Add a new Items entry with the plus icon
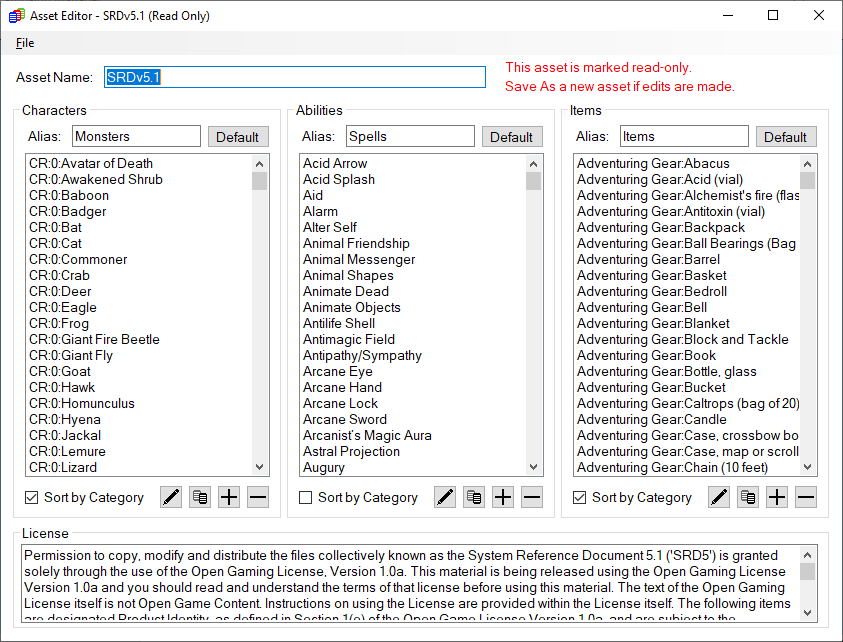Screen dimensions: 843x642 point(777,497)
